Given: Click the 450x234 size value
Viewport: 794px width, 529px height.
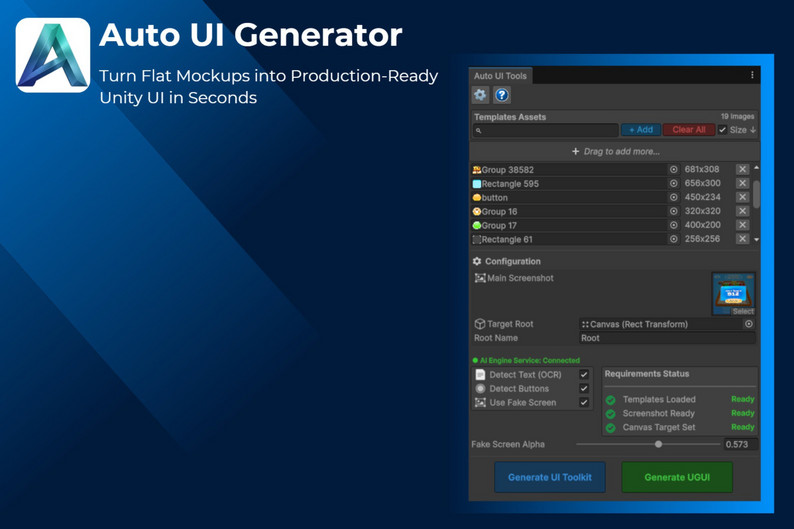Looking at the screenshot, I should point(702,197).
